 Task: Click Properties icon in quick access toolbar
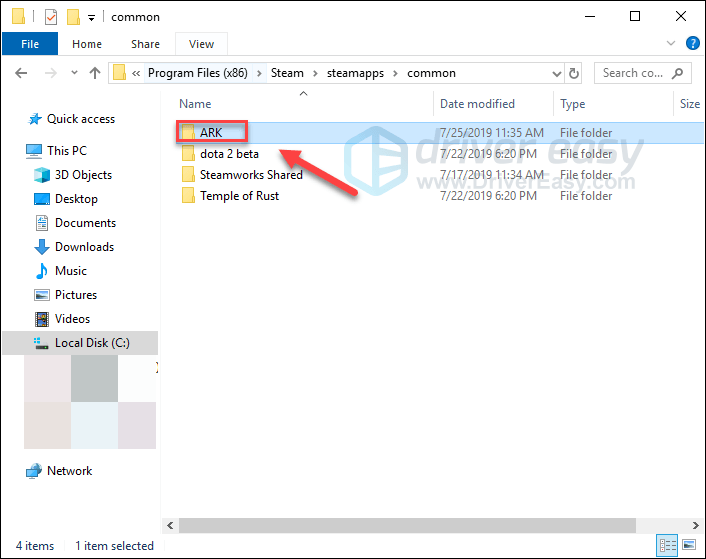point(50,17)
